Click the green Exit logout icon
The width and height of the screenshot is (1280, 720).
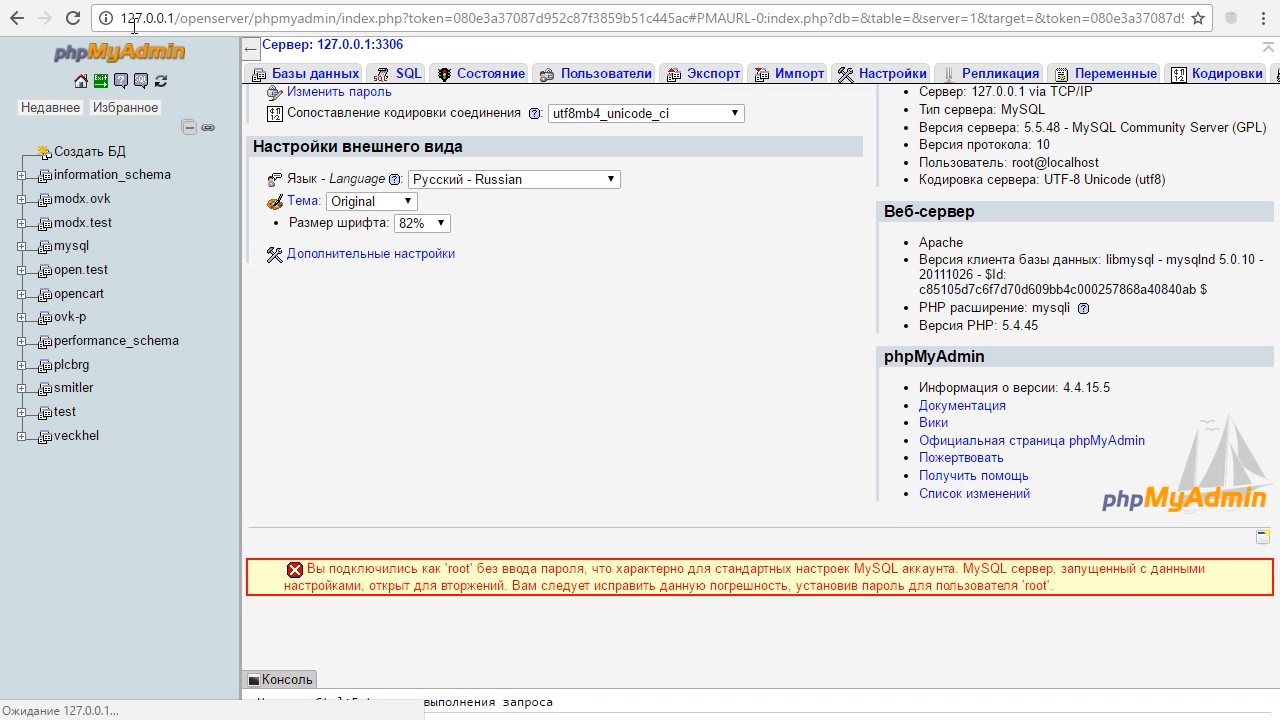(x=101, y=81)
